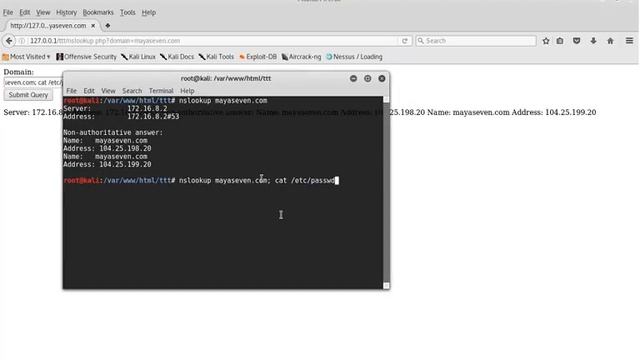Screen dimensions: 640x360
Task: Open Firefox History menu
Action: (67, 13)
